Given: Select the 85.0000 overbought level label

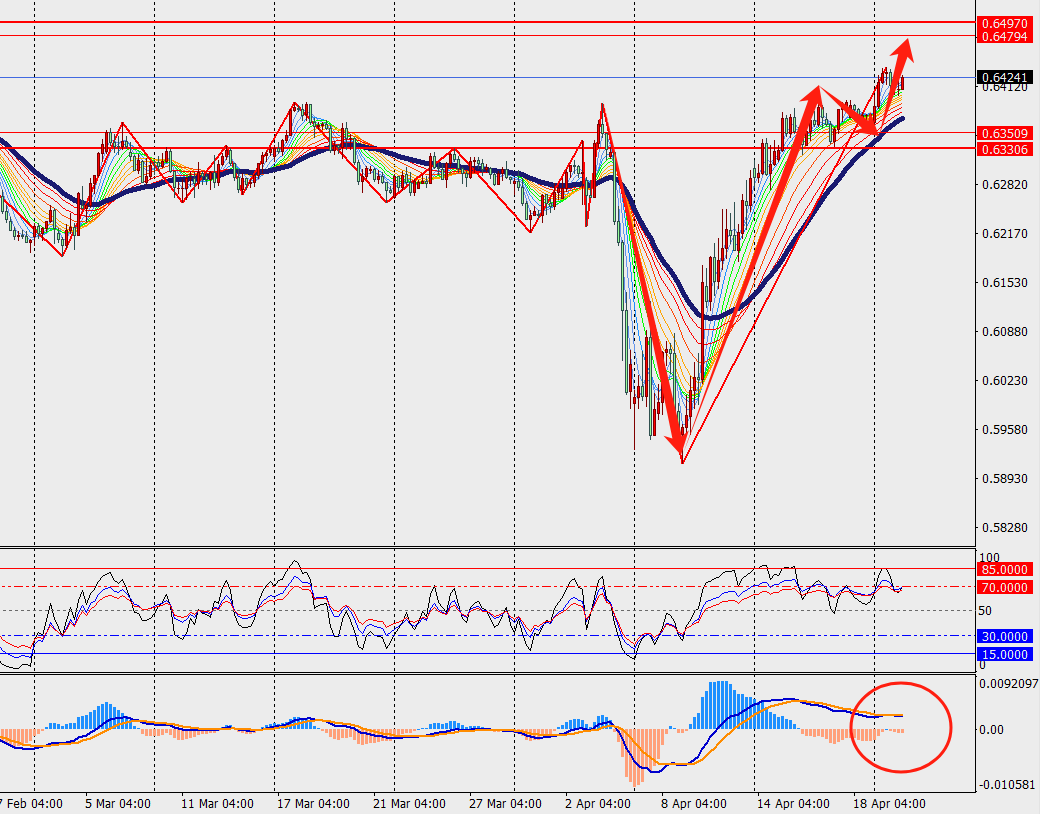Looking at the screenshot, I should (1005, 569).
